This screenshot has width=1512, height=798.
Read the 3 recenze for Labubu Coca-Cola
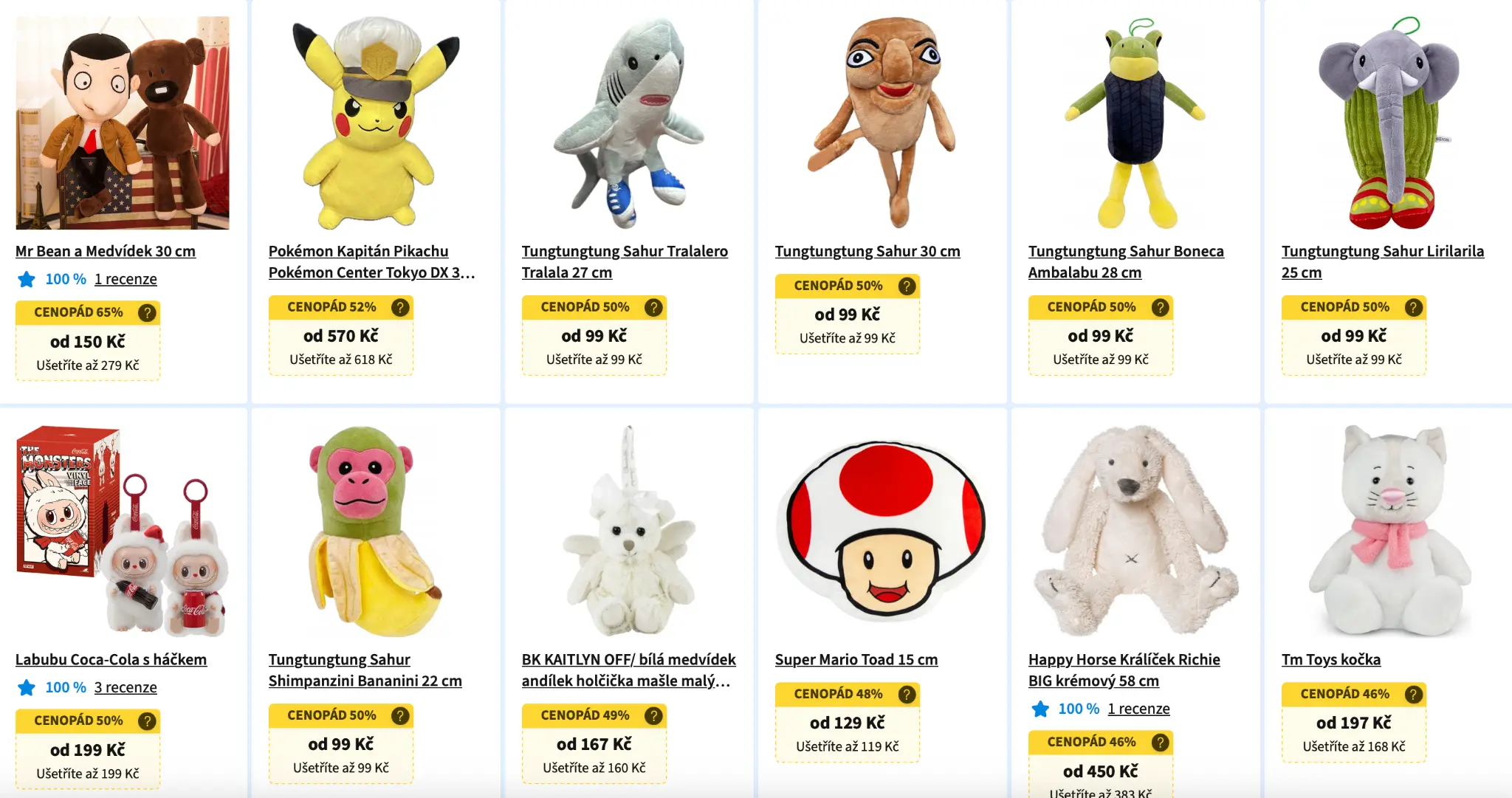(126, 687)
